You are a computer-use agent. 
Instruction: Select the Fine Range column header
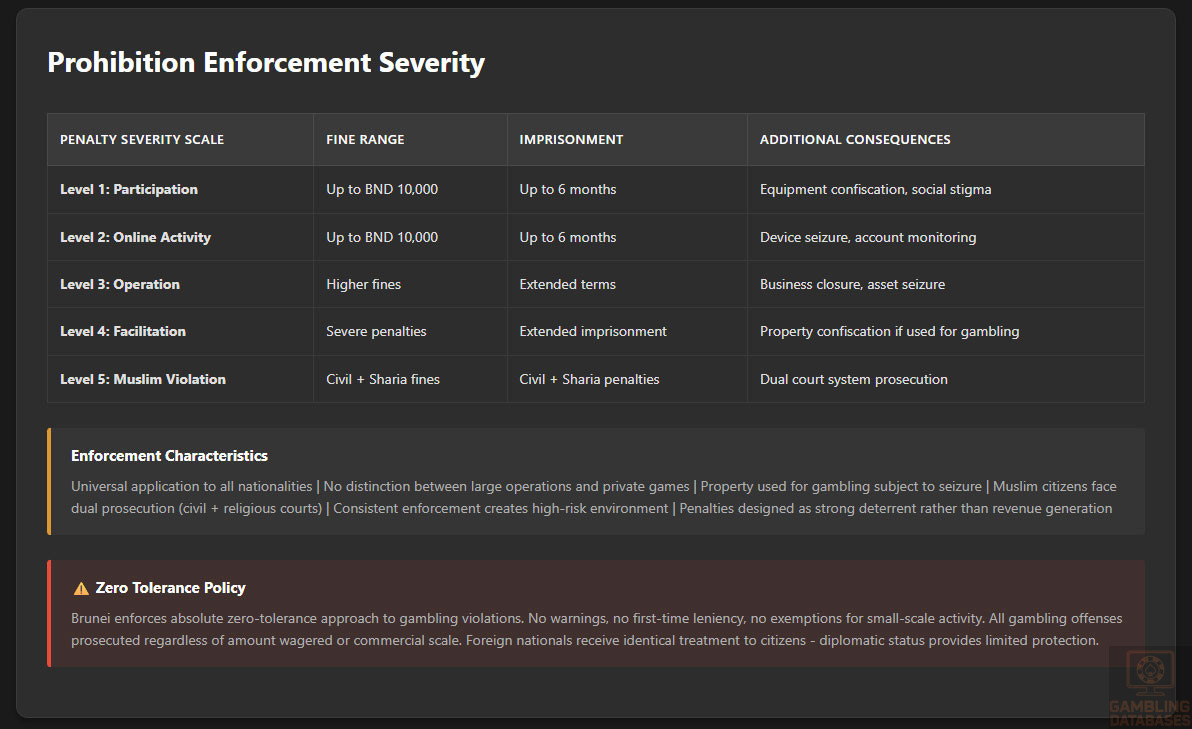click(x=365, y=140)
